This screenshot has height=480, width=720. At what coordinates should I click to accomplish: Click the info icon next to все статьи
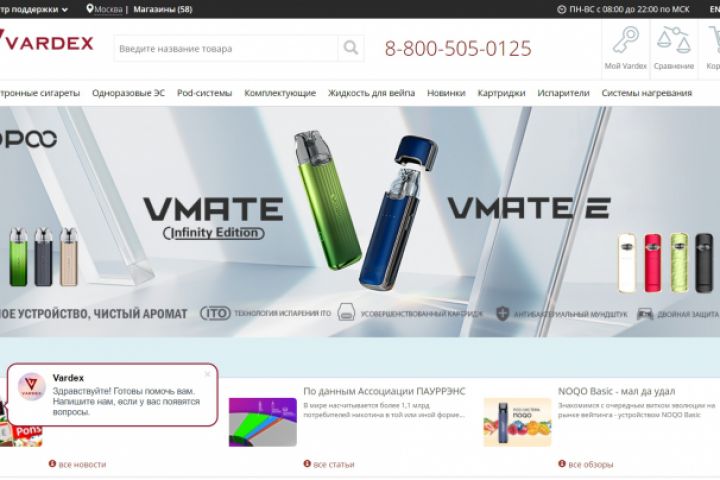coord(307,463)
